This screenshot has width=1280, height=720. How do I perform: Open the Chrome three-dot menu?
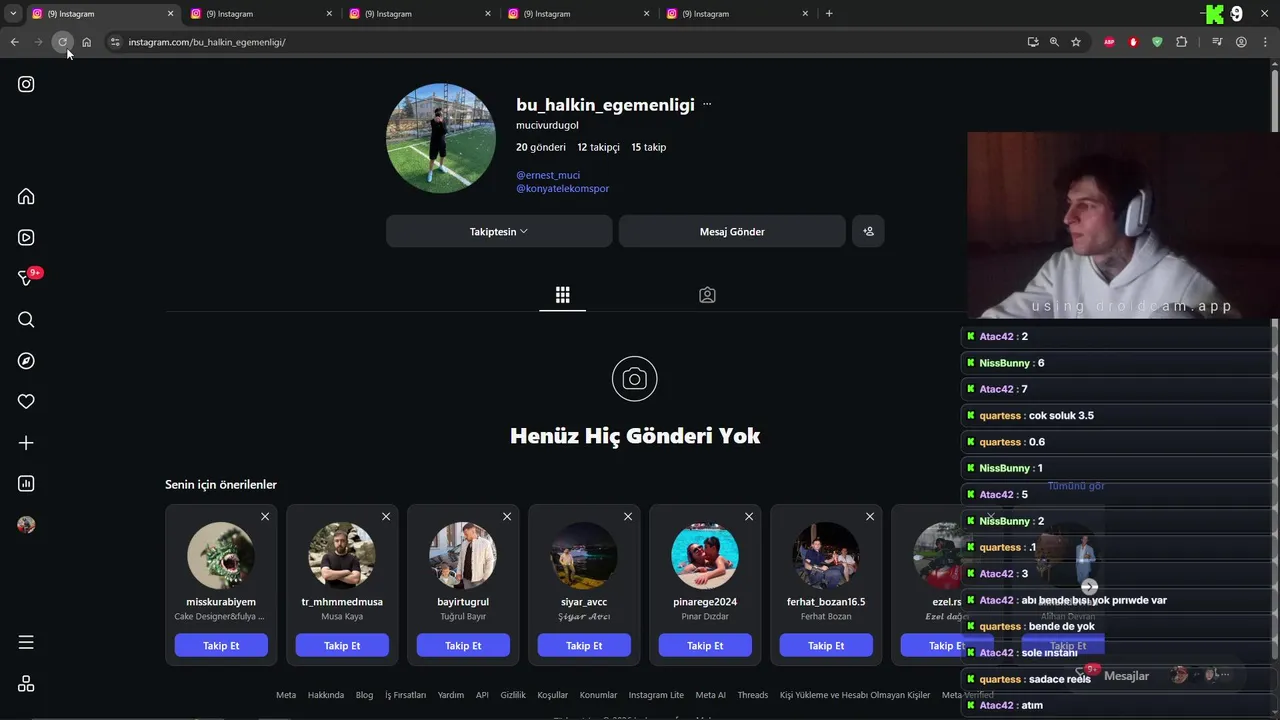coord(1265,42)
